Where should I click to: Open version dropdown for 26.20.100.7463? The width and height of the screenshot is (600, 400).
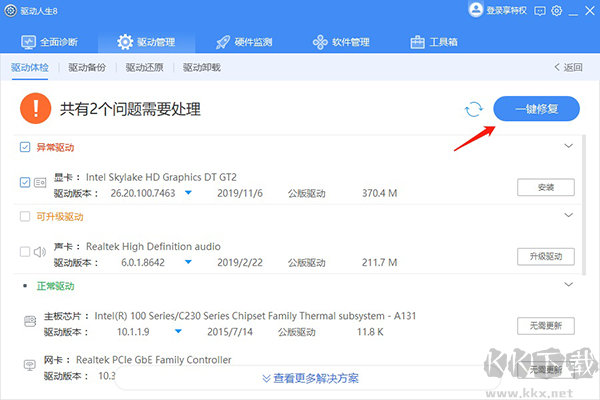coord(188,193)
